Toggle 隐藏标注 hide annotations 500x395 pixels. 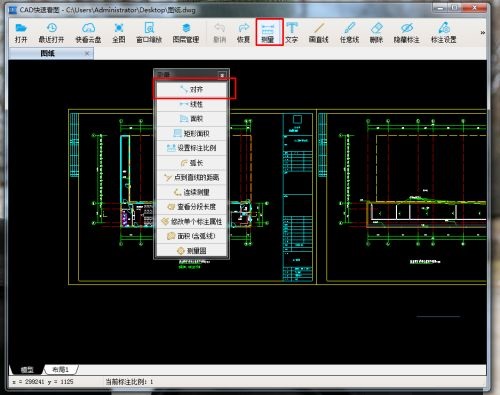(x=407, y=33)
